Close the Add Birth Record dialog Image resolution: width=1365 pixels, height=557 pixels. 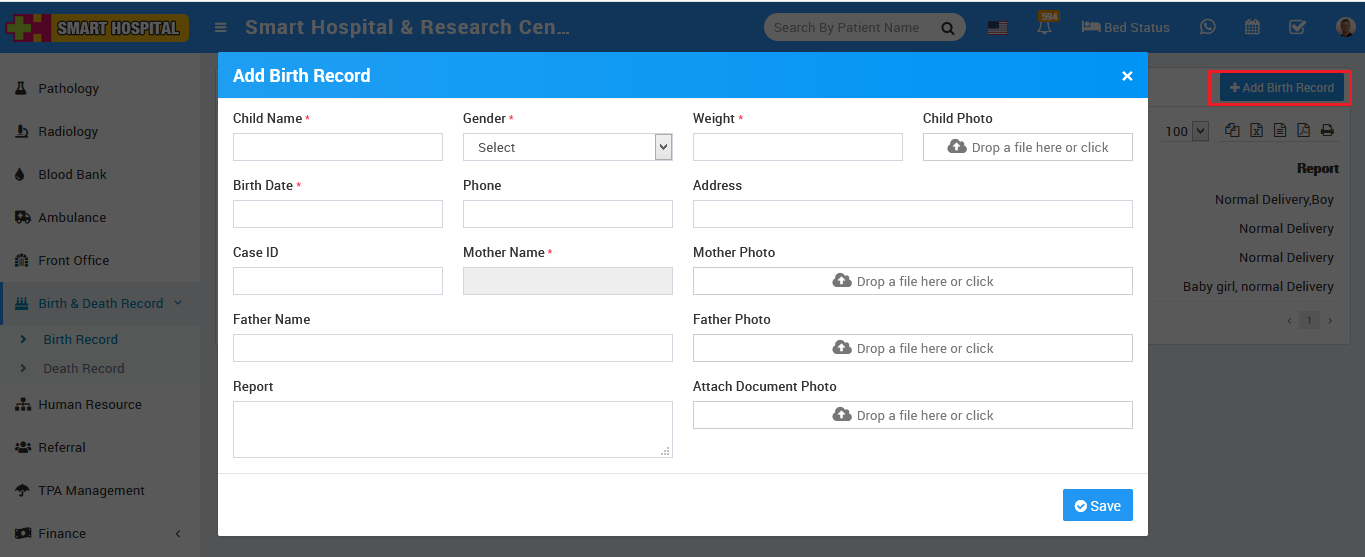pos(1127,76)
